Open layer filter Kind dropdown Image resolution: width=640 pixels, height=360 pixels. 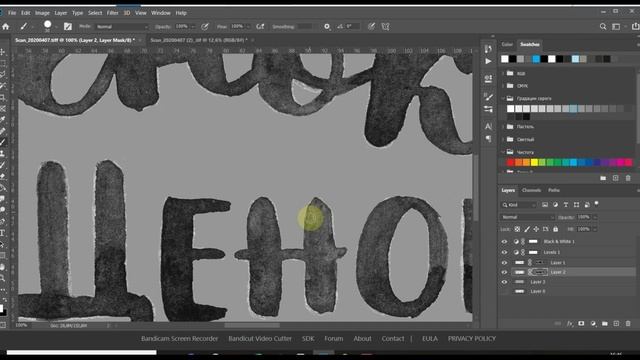pyautogui.click(x=519, y=204)
